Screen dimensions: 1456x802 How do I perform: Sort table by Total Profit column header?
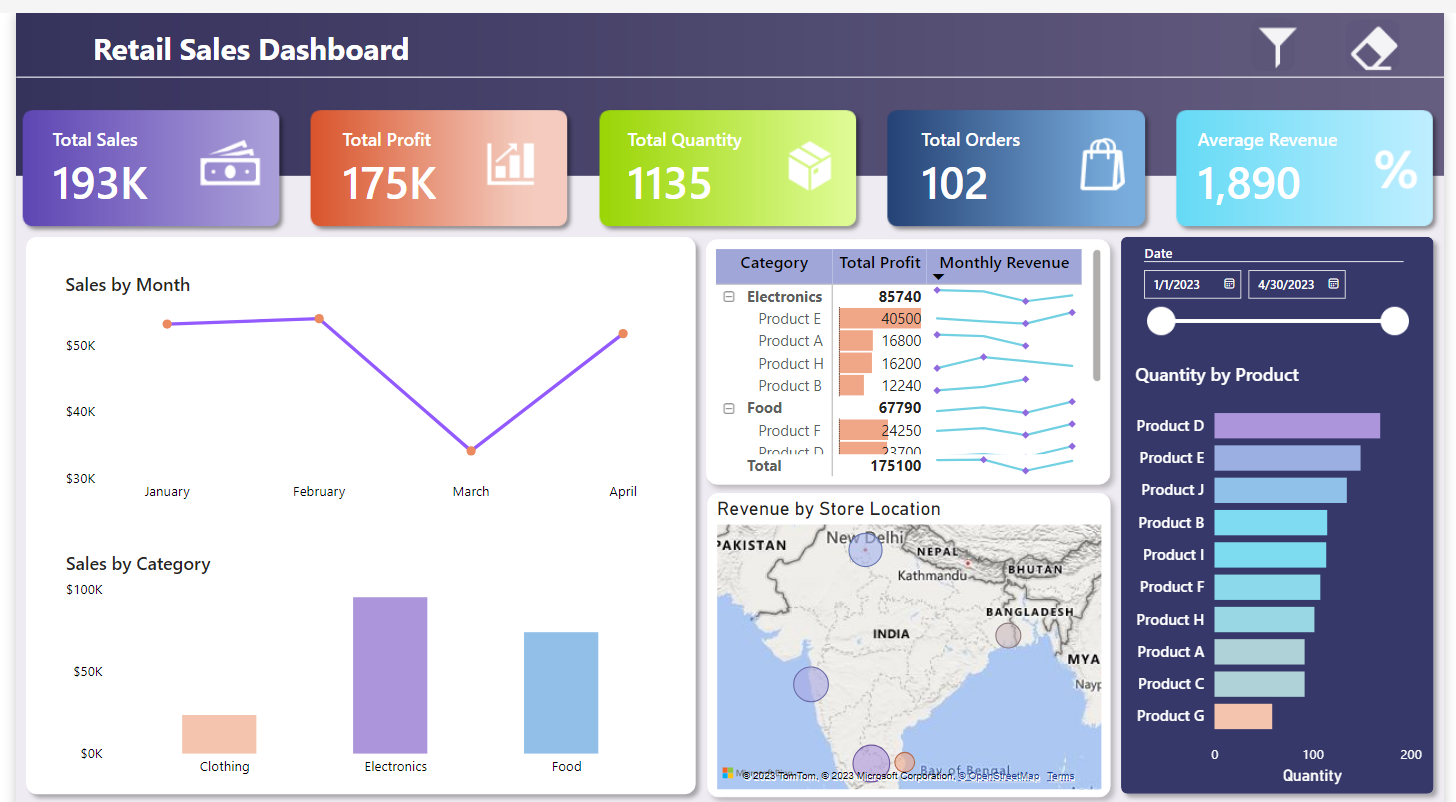[879, 263]
